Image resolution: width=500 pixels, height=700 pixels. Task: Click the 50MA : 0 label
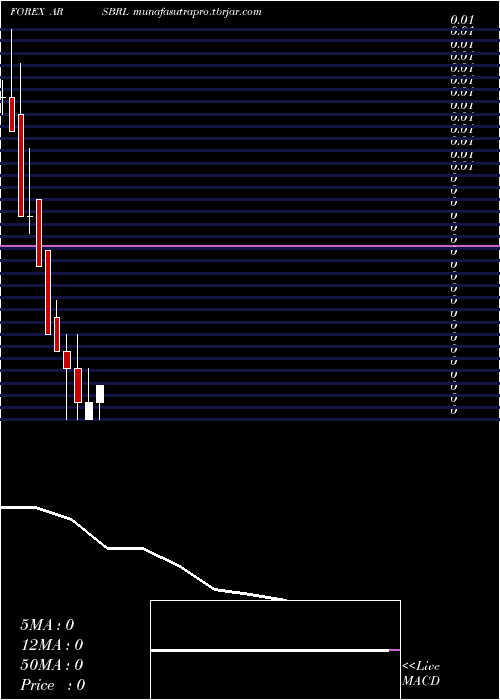52,665
